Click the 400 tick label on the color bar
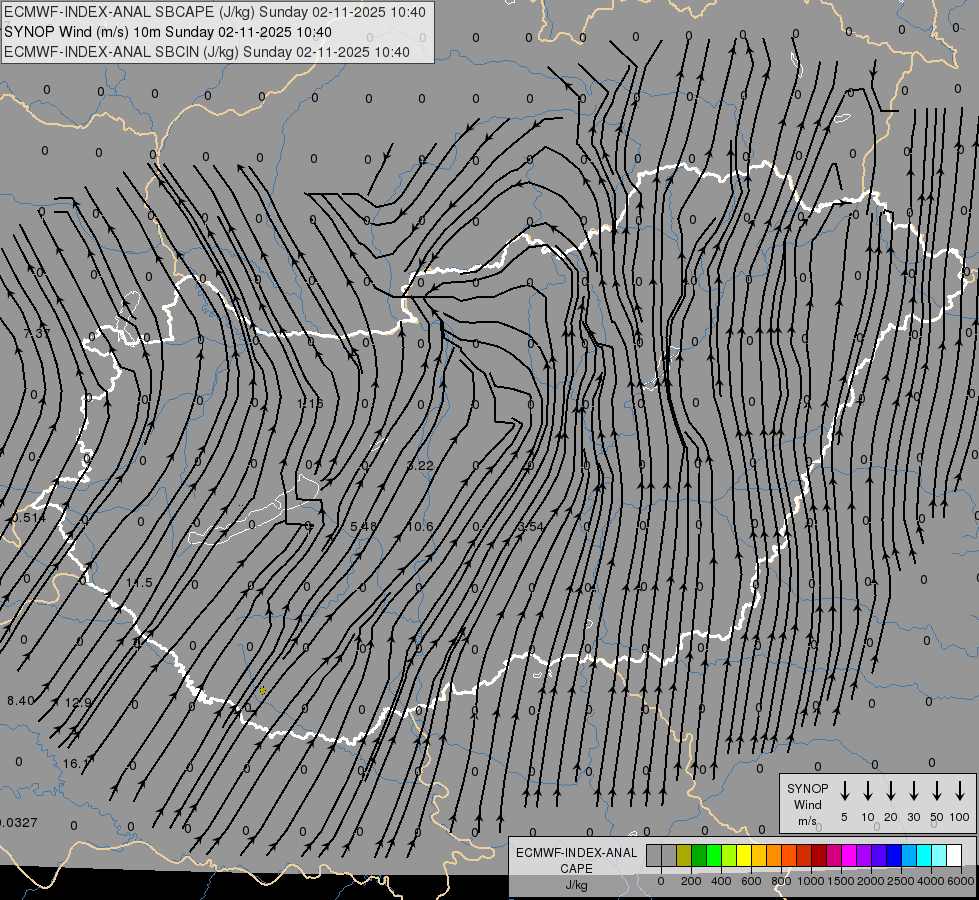The image size is (979, 900). tap(721, 881)
